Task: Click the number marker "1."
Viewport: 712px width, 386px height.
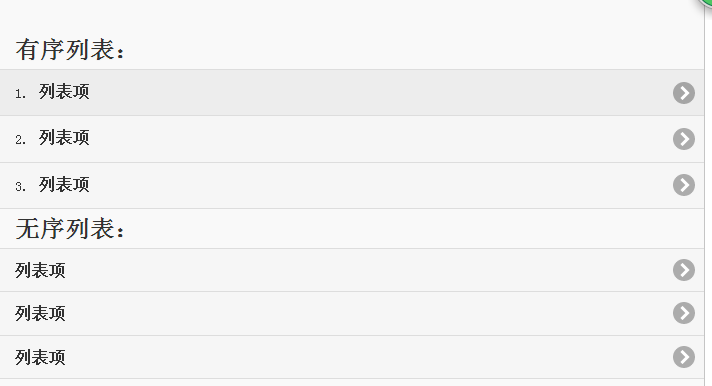Action: tap(20, 94)
